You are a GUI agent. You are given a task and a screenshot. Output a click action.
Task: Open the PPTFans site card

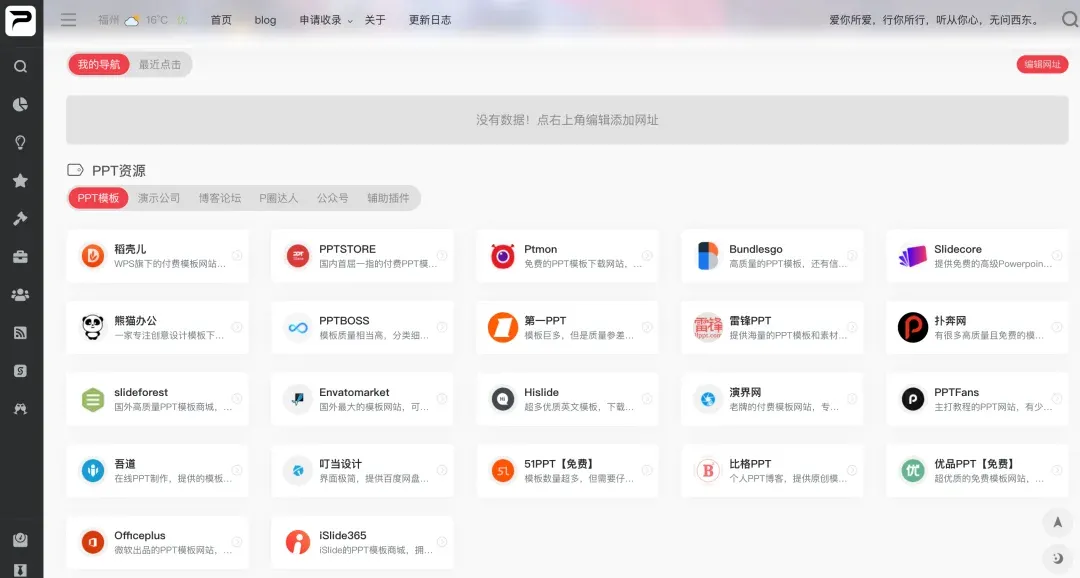pos(977,399)
